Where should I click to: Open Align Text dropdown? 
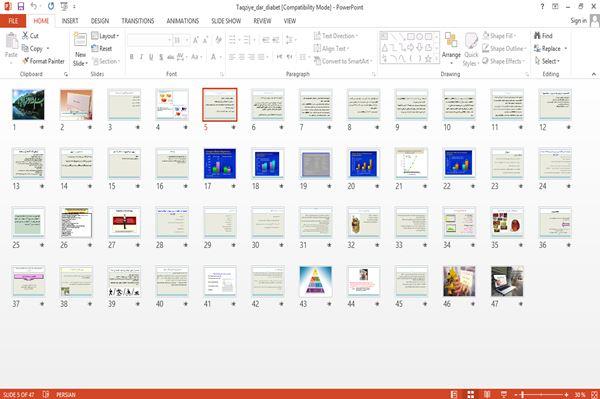[331, 48]
